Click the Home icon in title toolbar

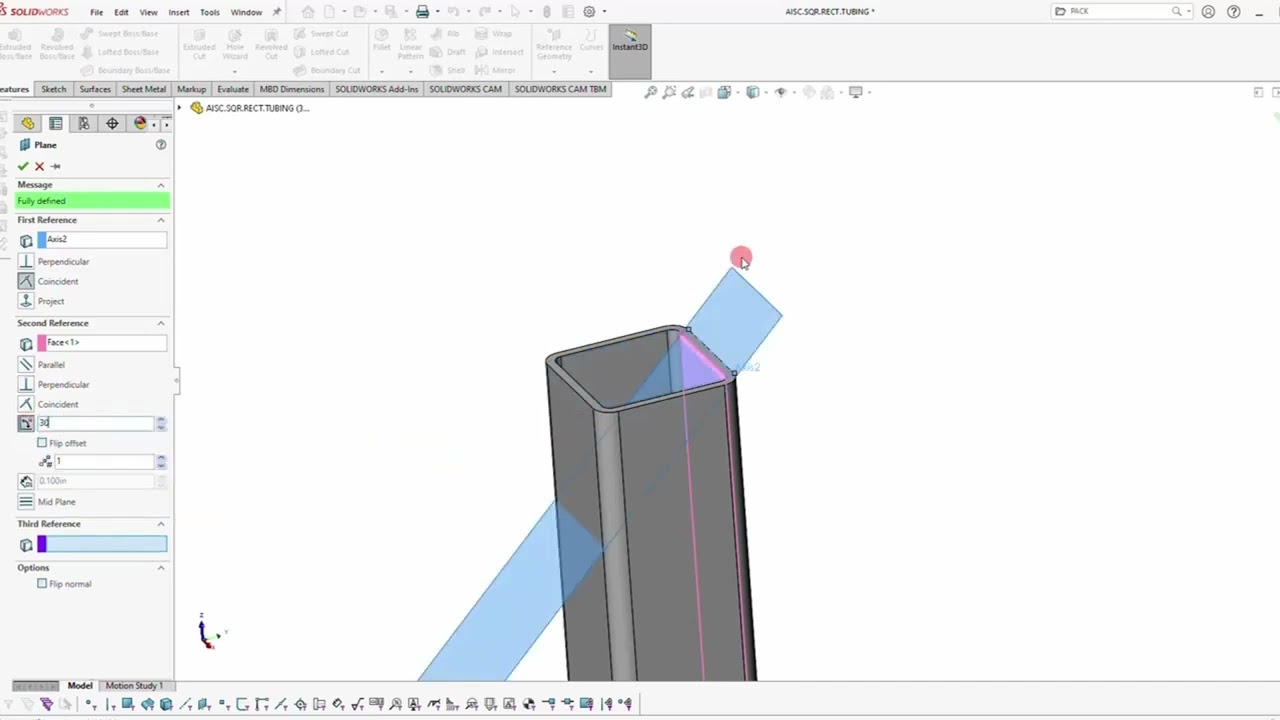point(308,12)
